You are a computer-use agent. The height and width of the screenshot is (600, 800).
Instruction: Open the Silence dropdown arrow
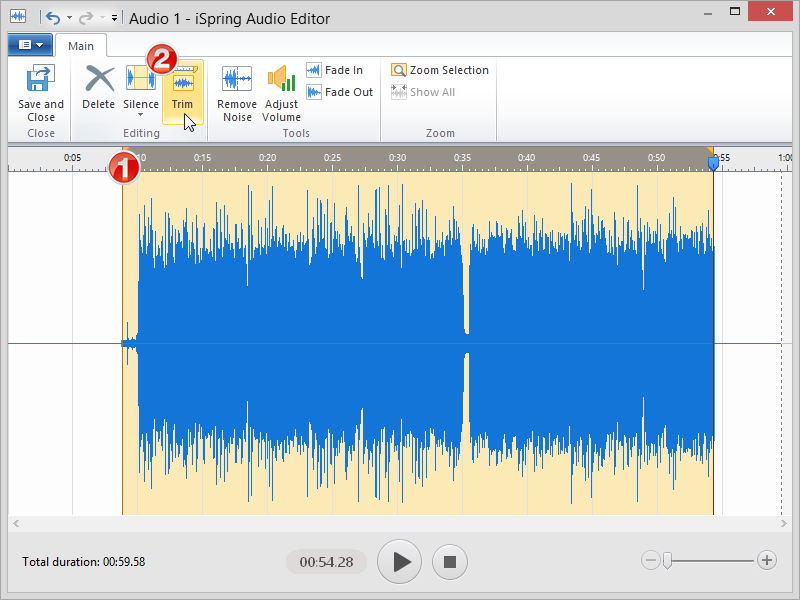tap(141, 115)
